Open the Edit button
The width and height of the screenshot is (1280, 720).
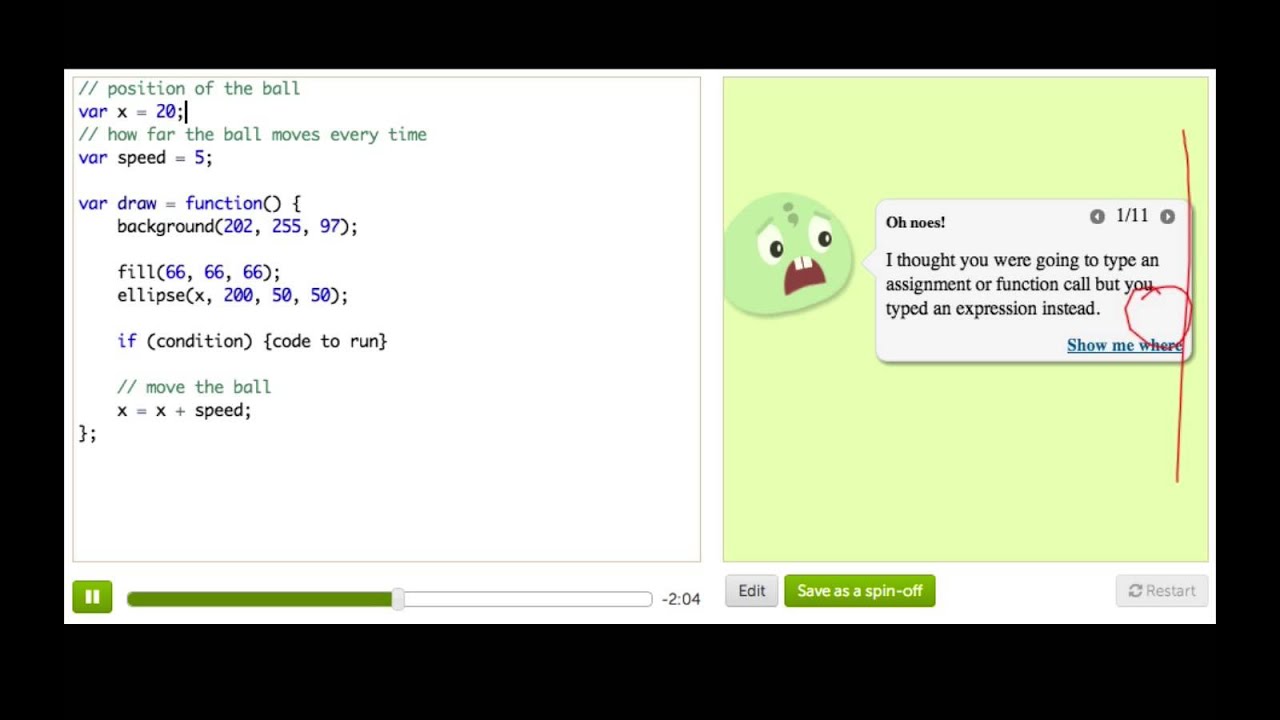(751, 591)
